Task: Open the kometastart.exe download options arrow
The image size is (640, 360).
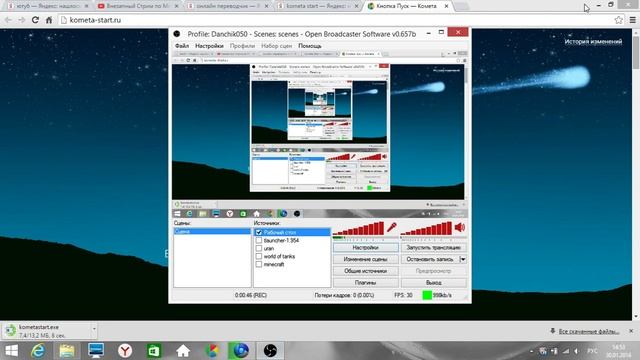Action: click(x=94, y=329)
